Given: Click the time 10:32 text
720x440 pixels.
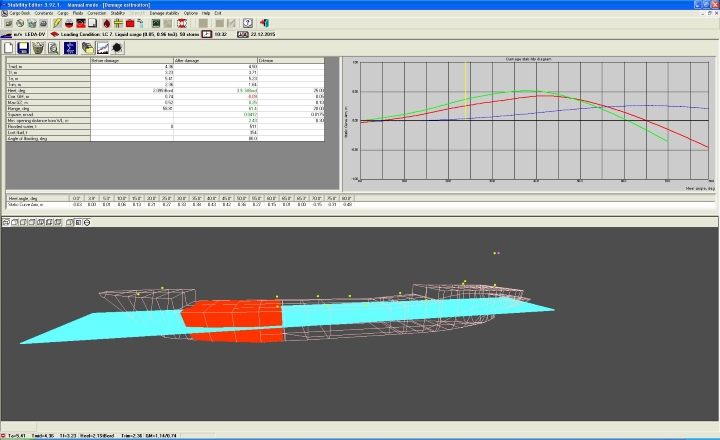Looking at the screenshot, I should tap(220, 34).
